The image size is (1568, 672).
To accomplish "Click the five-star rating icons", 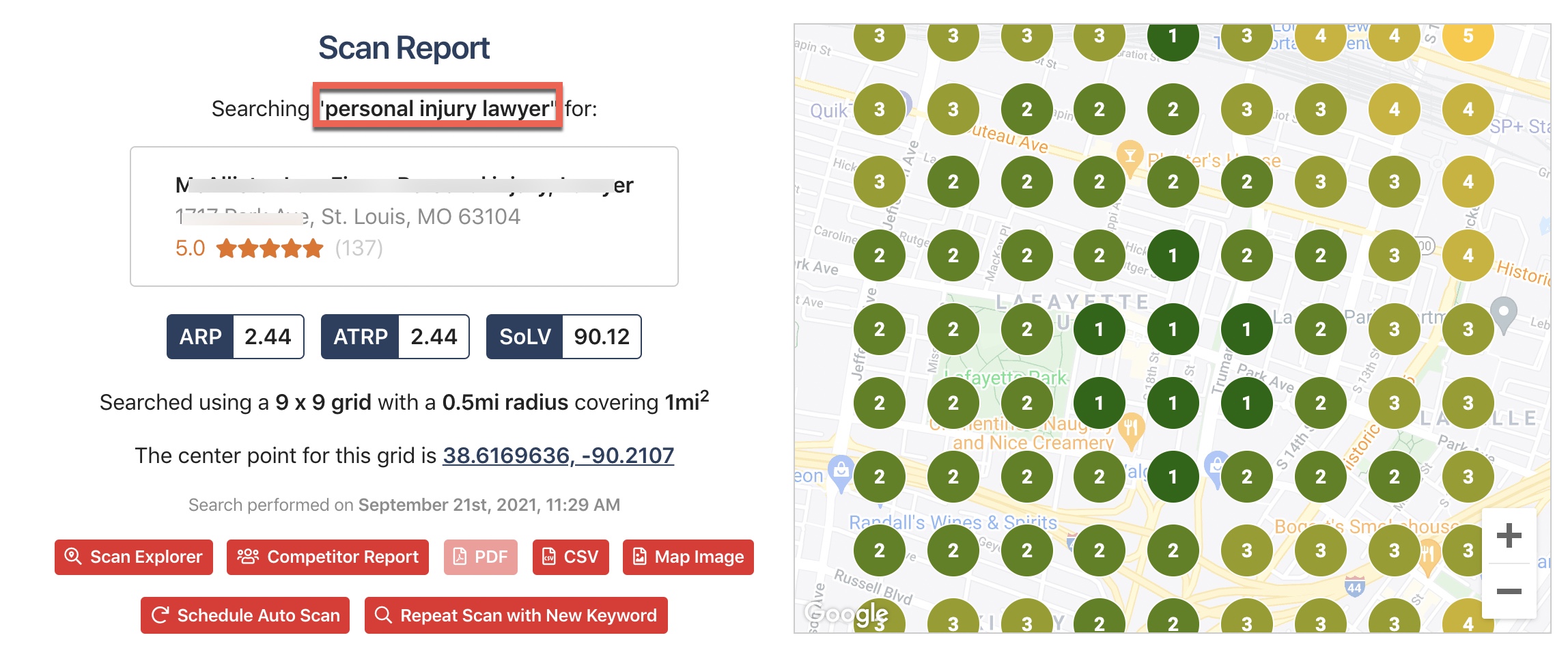I will pos(270,249).
